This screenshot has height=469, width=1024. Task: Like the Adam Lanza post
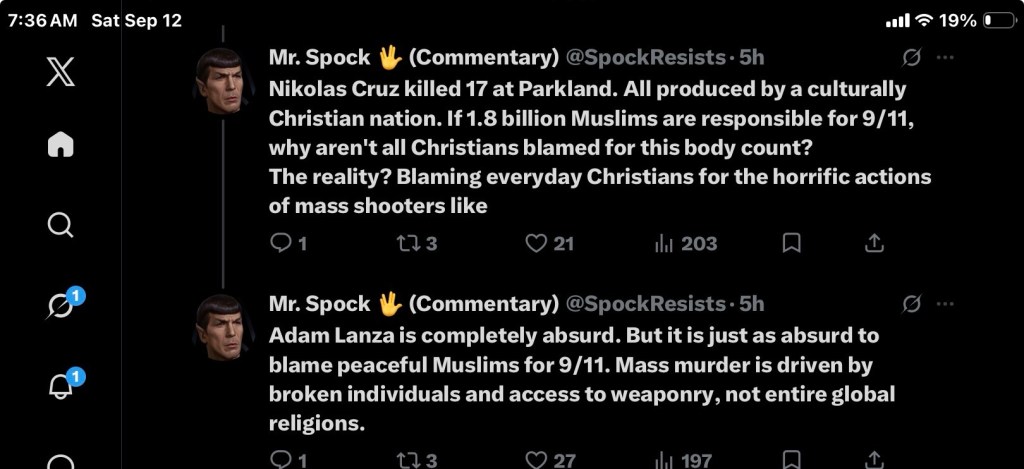click(551, 461)
